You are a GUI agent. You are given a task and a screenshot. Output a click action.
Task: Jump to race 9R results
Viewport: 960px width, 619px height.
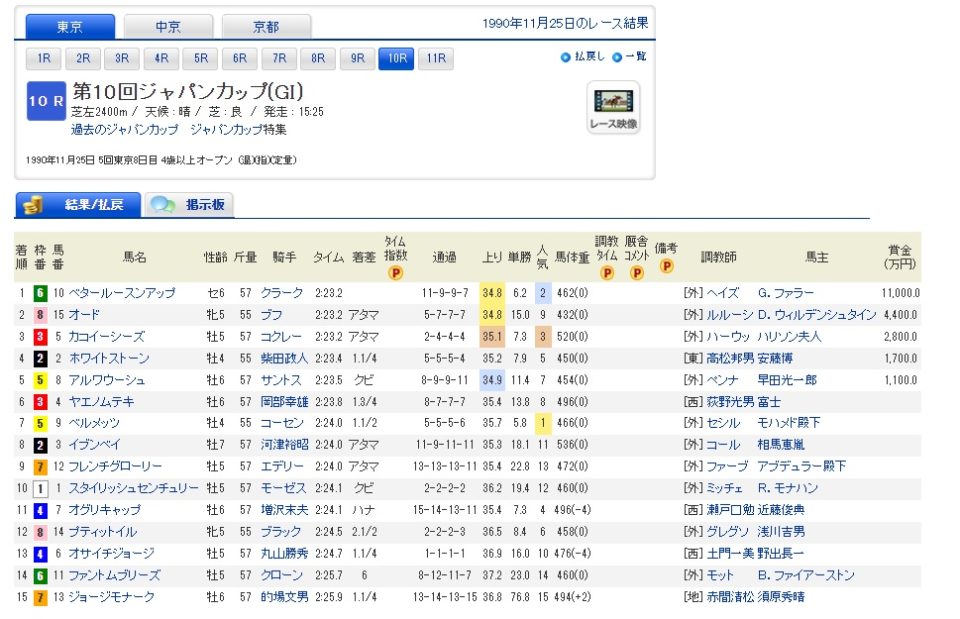(357, 58)
